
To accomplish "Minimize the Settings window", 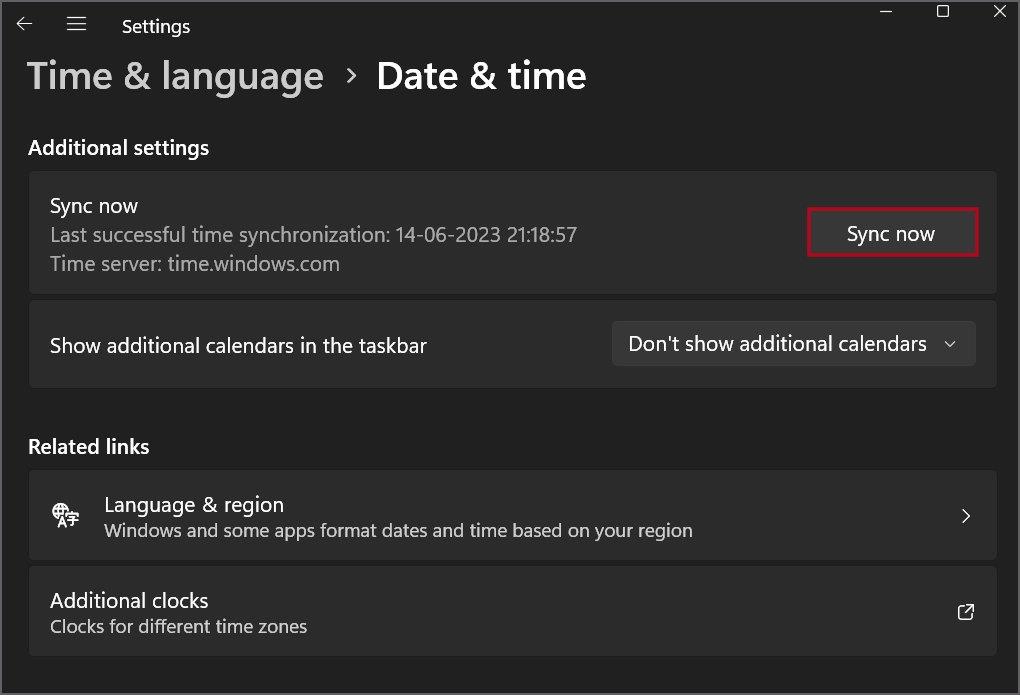I will (885, 12).
